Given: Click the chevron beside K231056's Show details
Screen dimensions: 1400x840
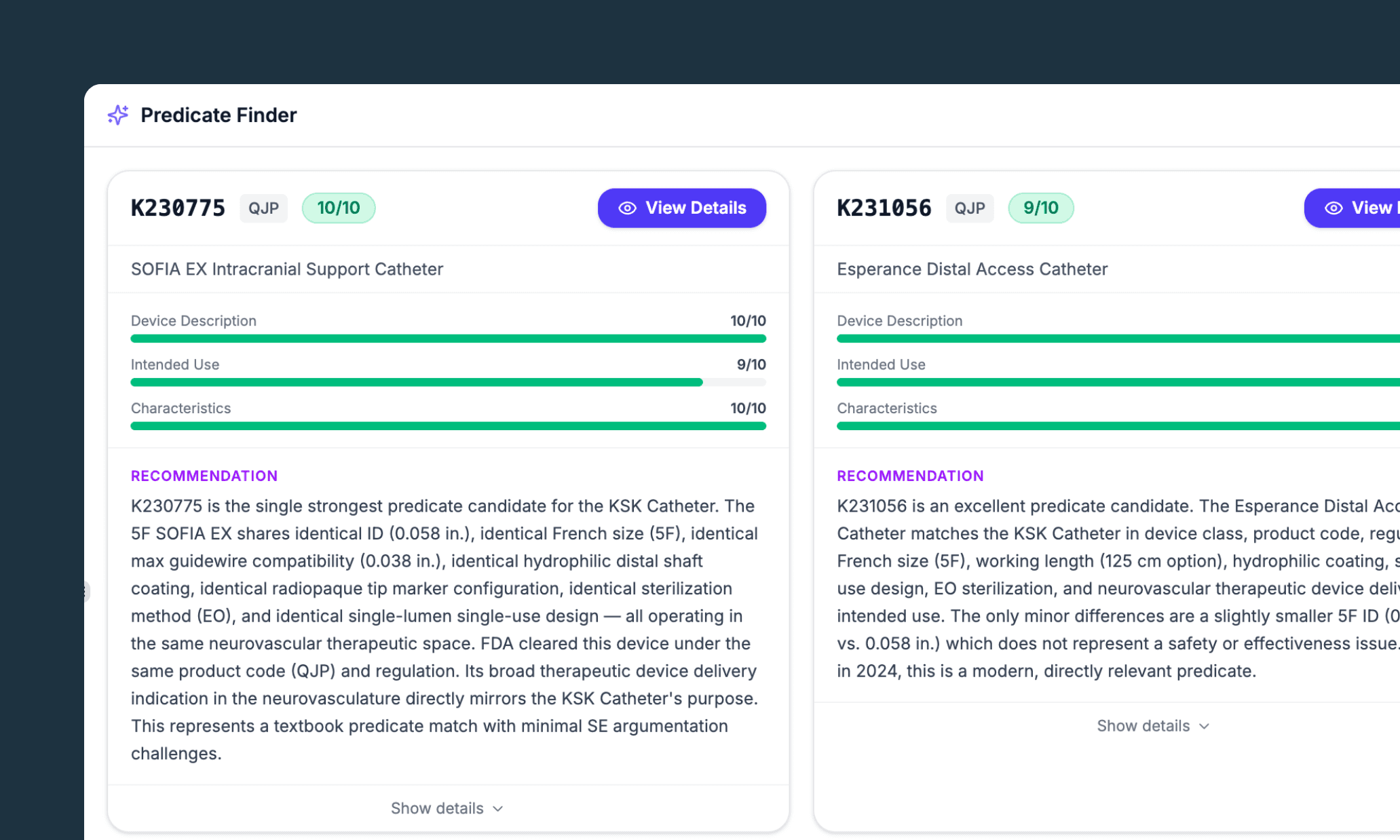Looking at the screenshot, I should [1205, 727].
